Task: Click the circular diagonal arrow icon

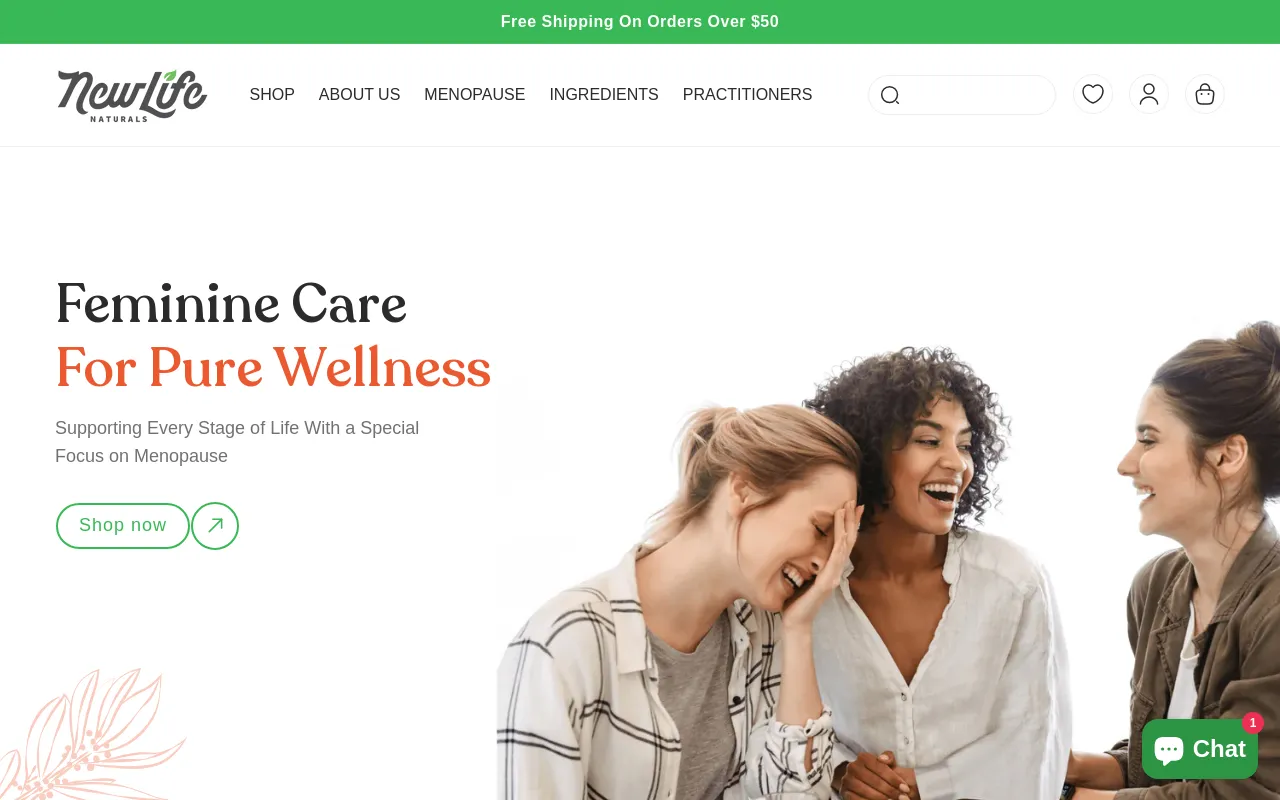Action: [215, 526]
